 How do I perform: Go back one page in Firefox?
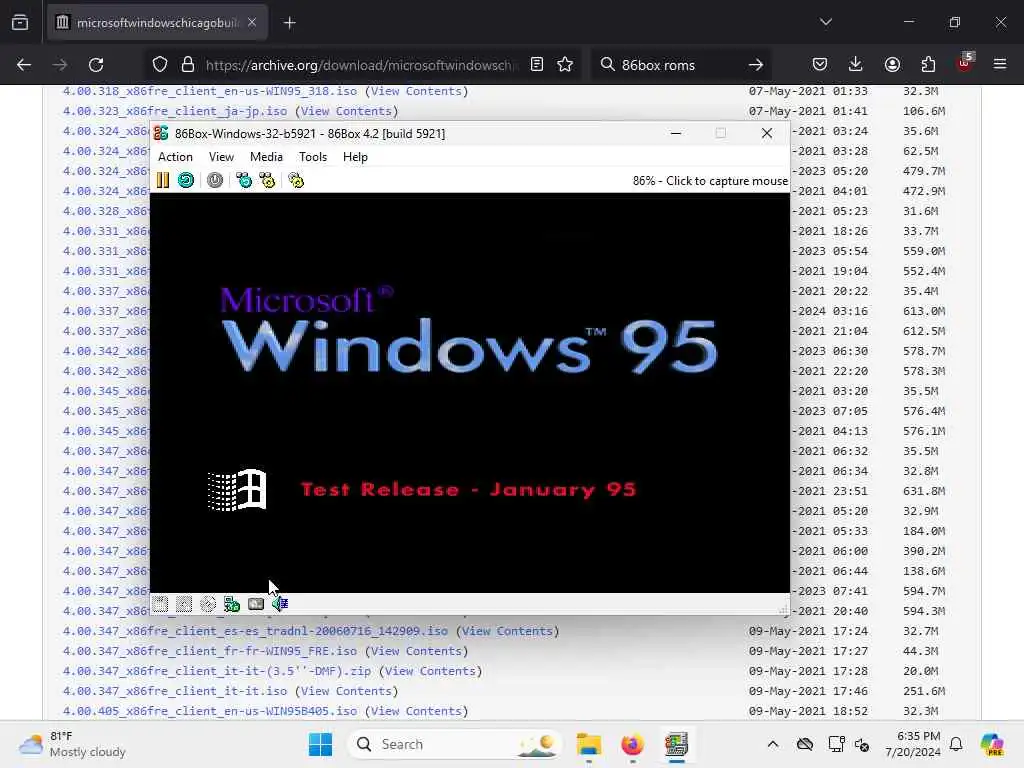point(24,65)
